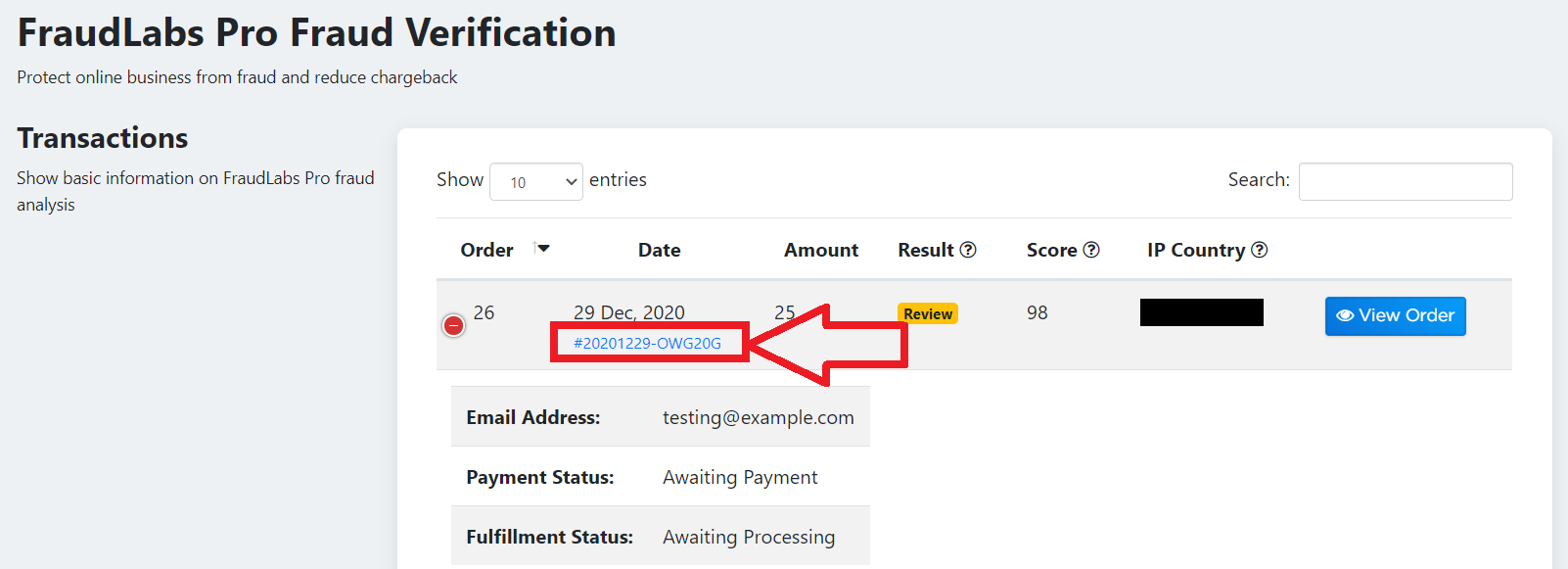Click the View Order button

[x=1395, y=315]
